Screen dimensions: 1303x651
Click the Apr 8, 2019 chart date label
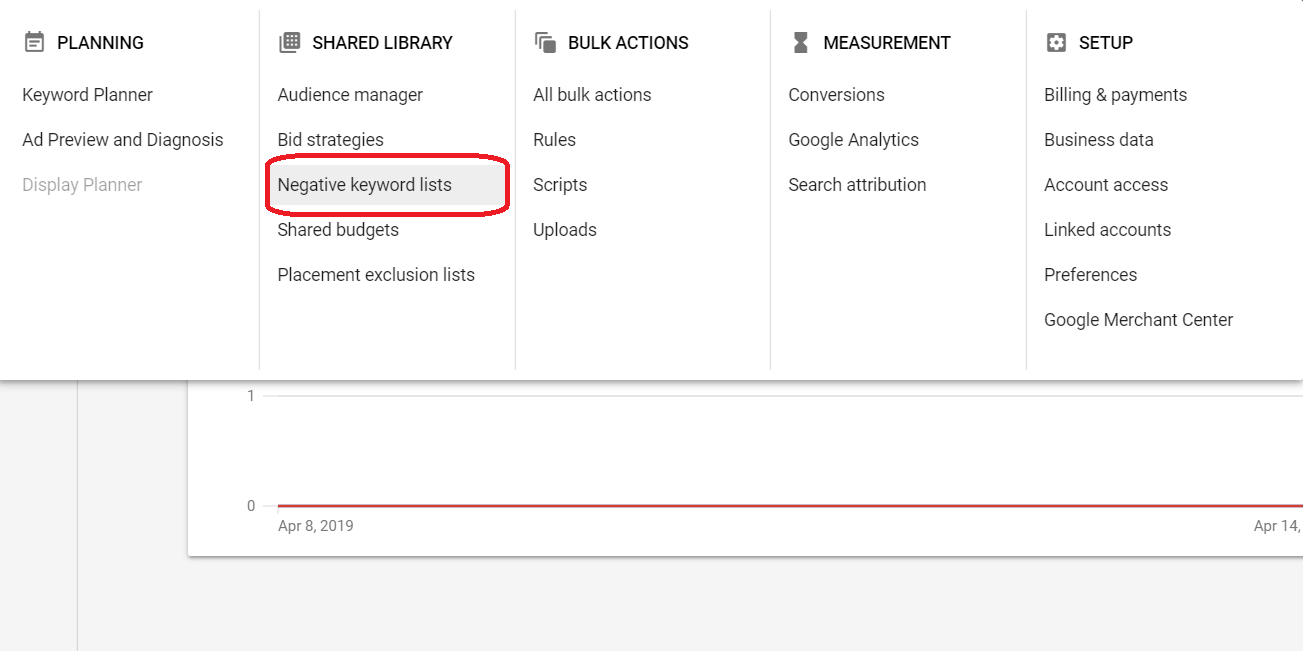click(315, 526)
